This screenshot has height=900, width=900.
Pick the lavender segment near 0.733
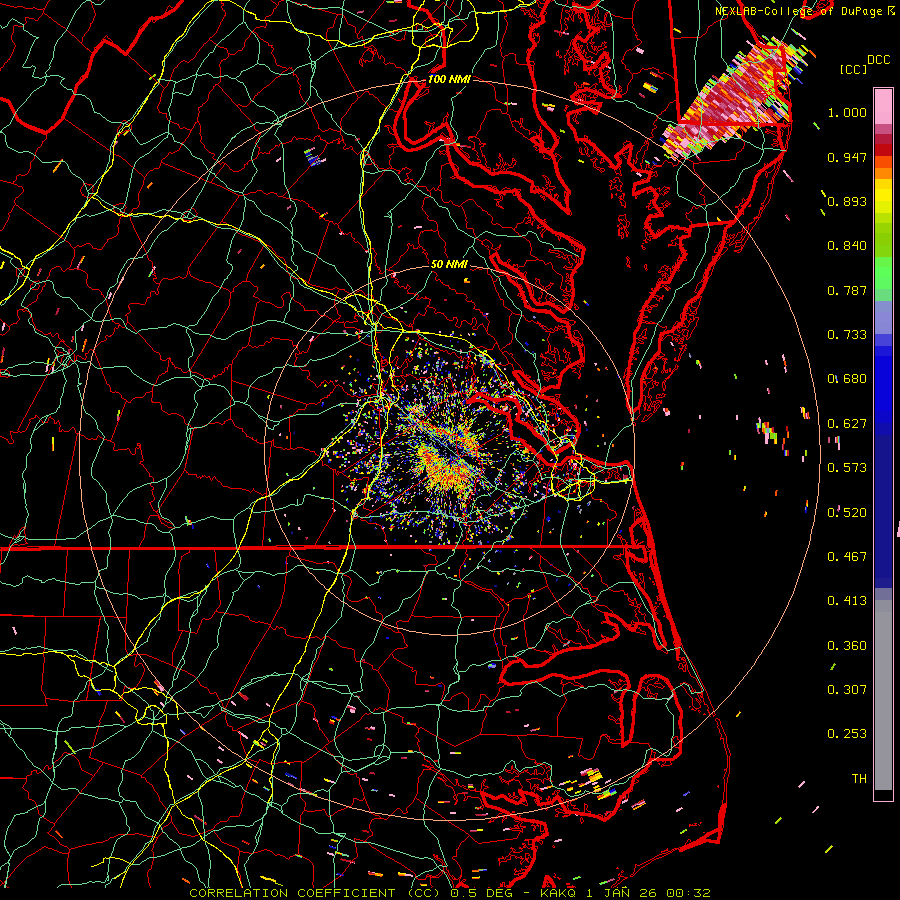(x=883, y=317)
